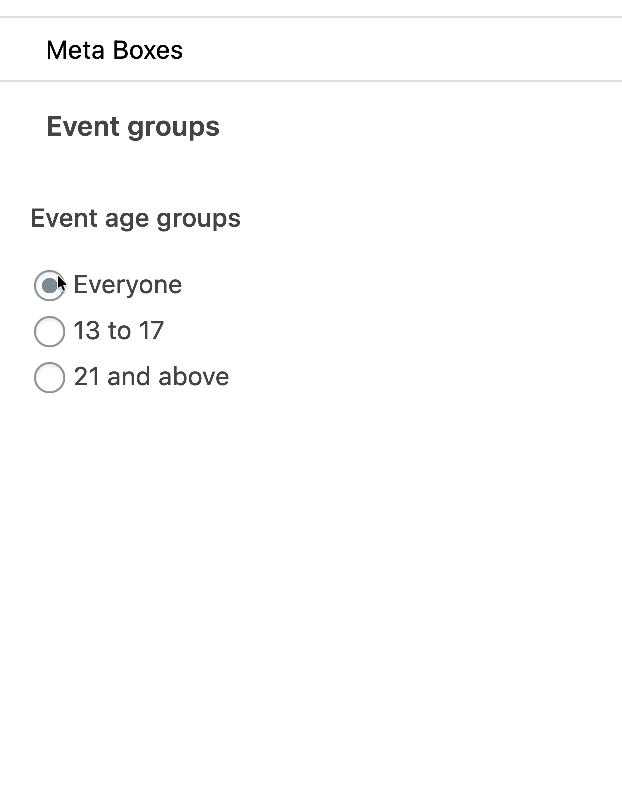622x796 pixels.
Task: Set event age group to 21 and above
Action: click(49, 378)
